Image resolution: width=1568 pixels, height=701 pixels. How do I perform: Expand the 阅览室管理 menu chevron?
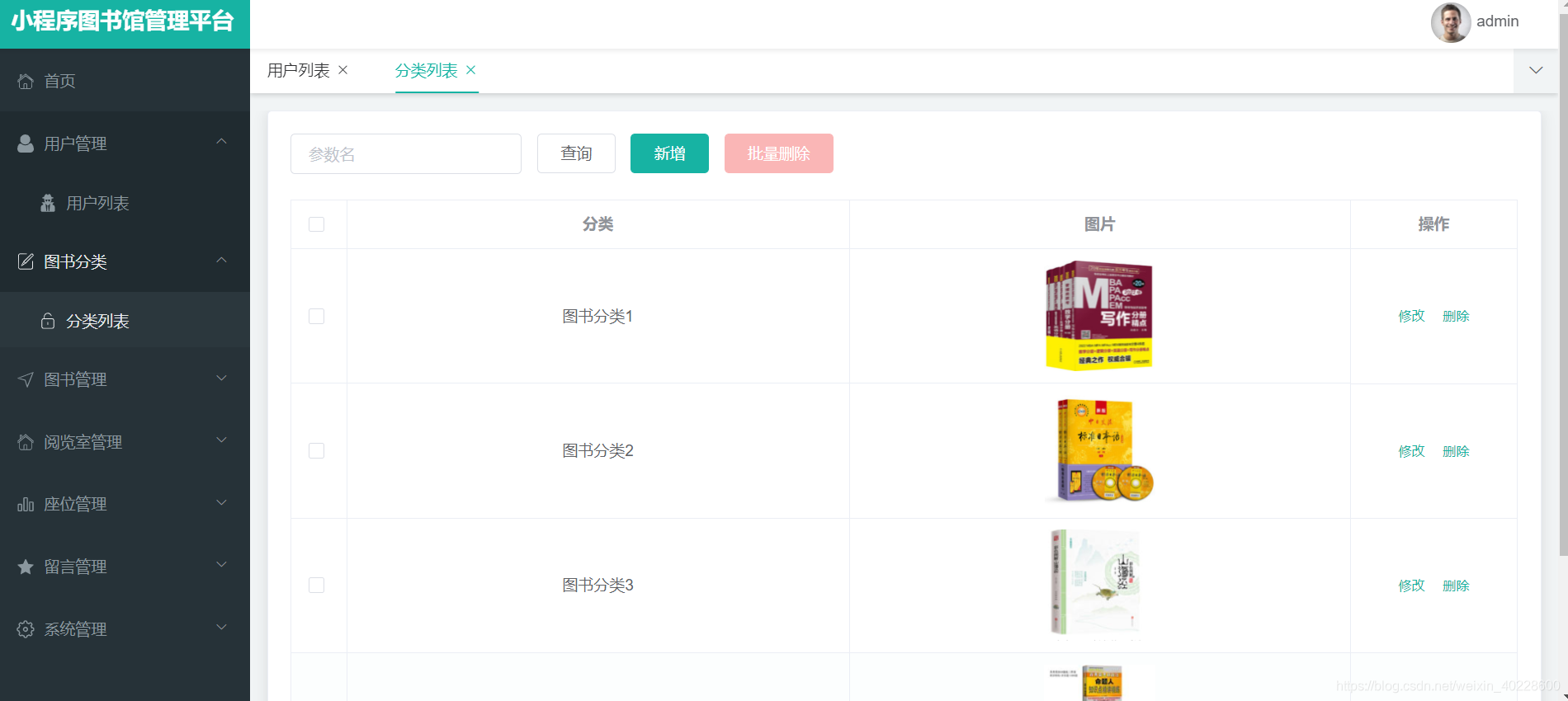click(221, 440)
